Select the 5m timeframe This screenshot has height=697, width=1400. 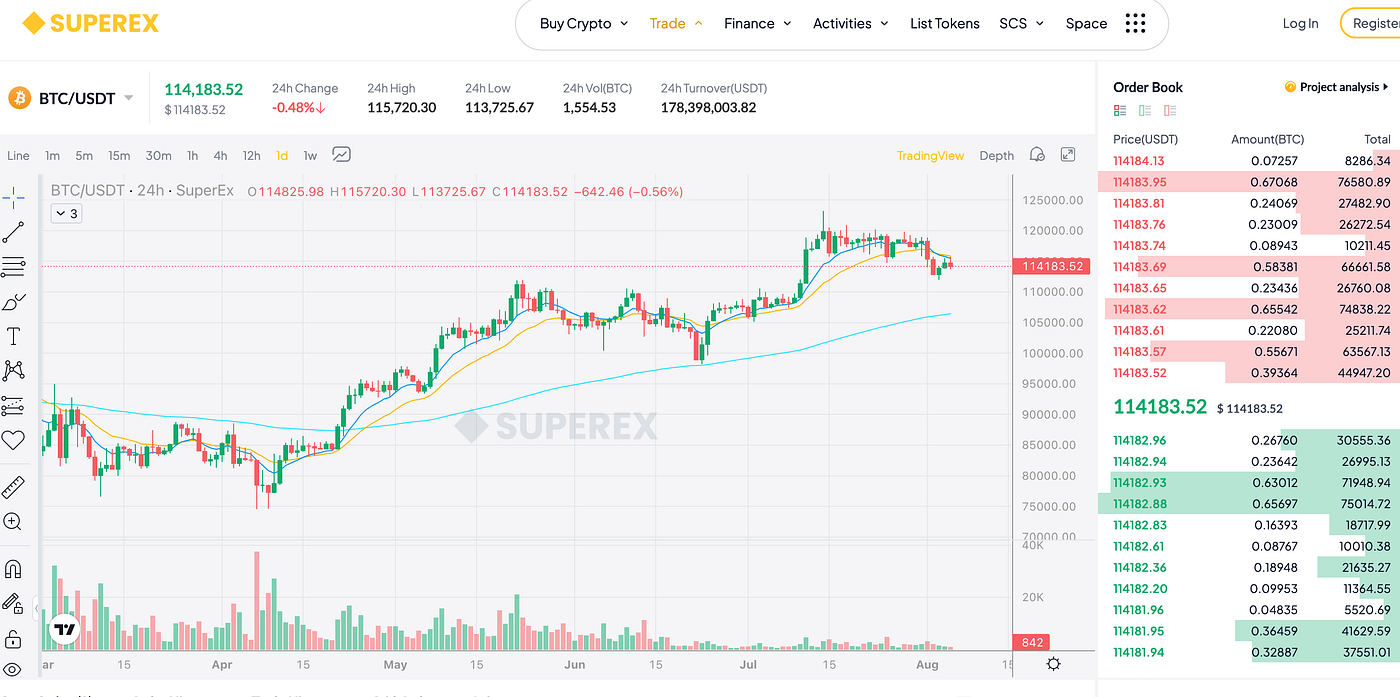coord(84,155)
